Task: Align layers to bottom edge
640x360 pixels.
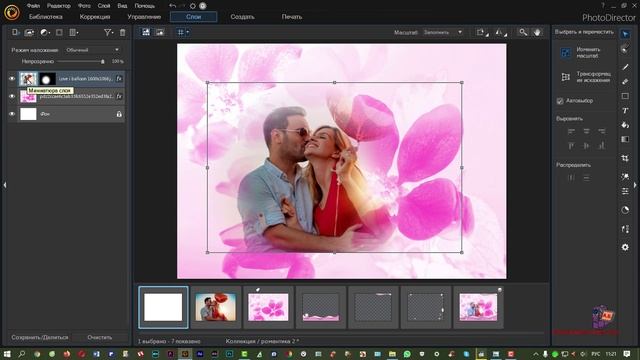Action: pyautogui.click(x=601, y=145)
